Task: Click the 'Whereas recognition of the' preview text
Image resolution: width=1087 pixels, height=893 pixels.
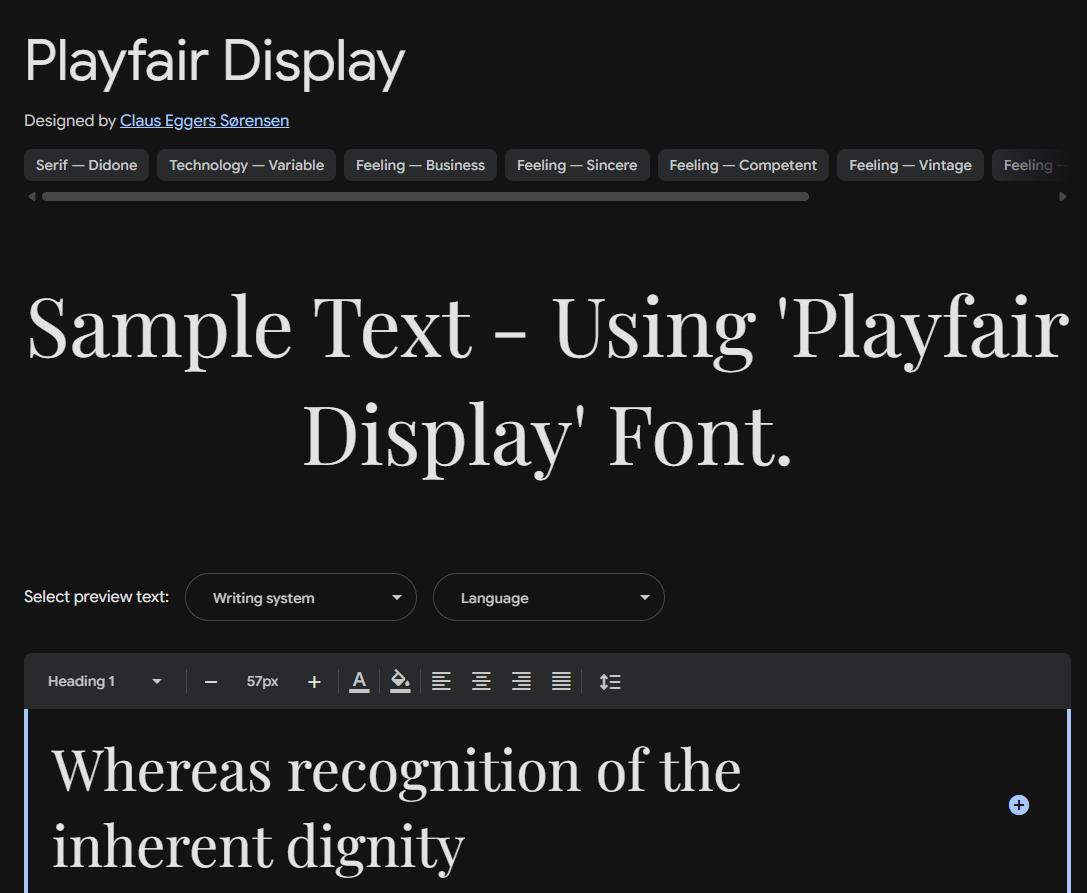Action: 397,771
